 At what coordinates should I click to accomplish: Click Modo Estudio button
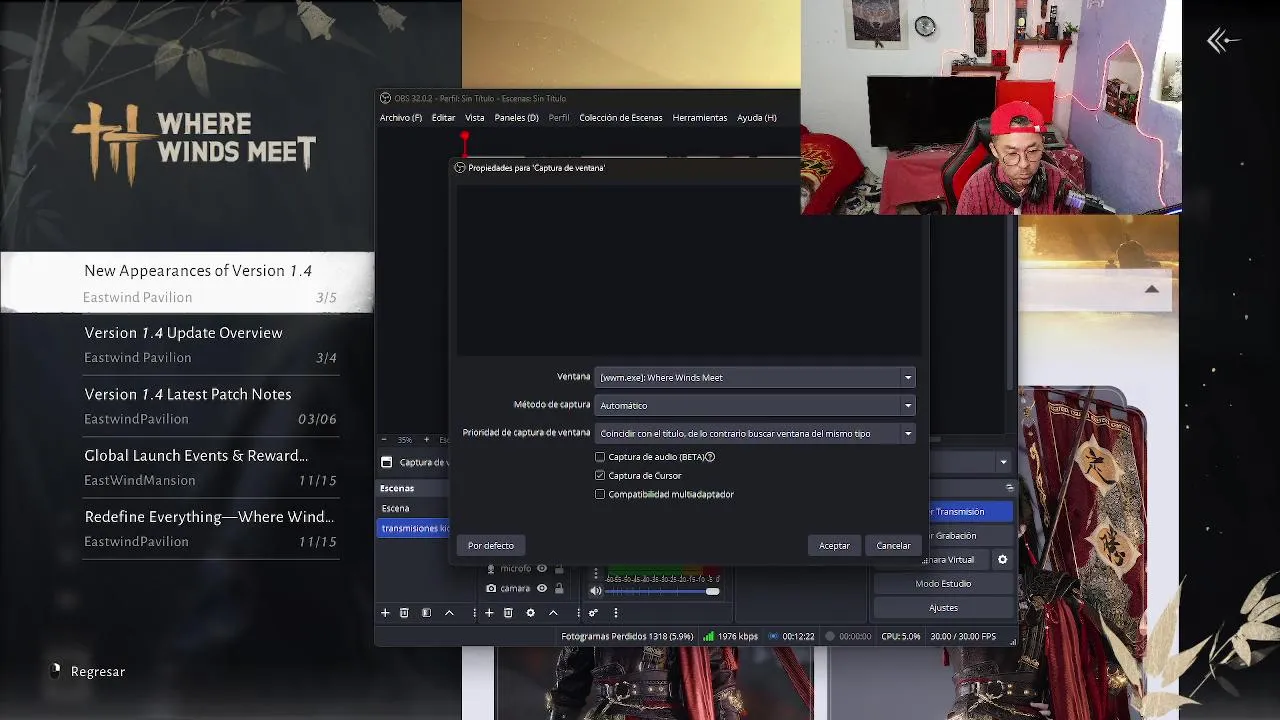click(x=943, y=584)
